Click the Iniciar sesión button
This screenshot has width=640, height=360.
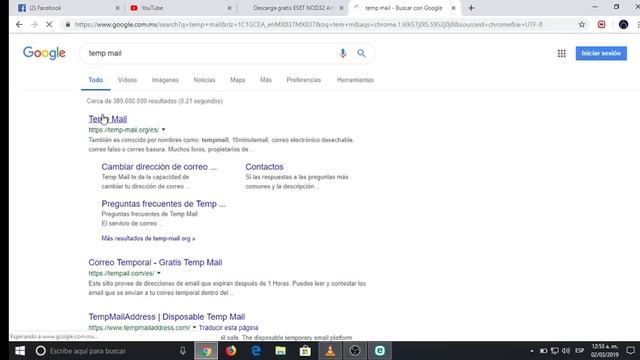601,53
